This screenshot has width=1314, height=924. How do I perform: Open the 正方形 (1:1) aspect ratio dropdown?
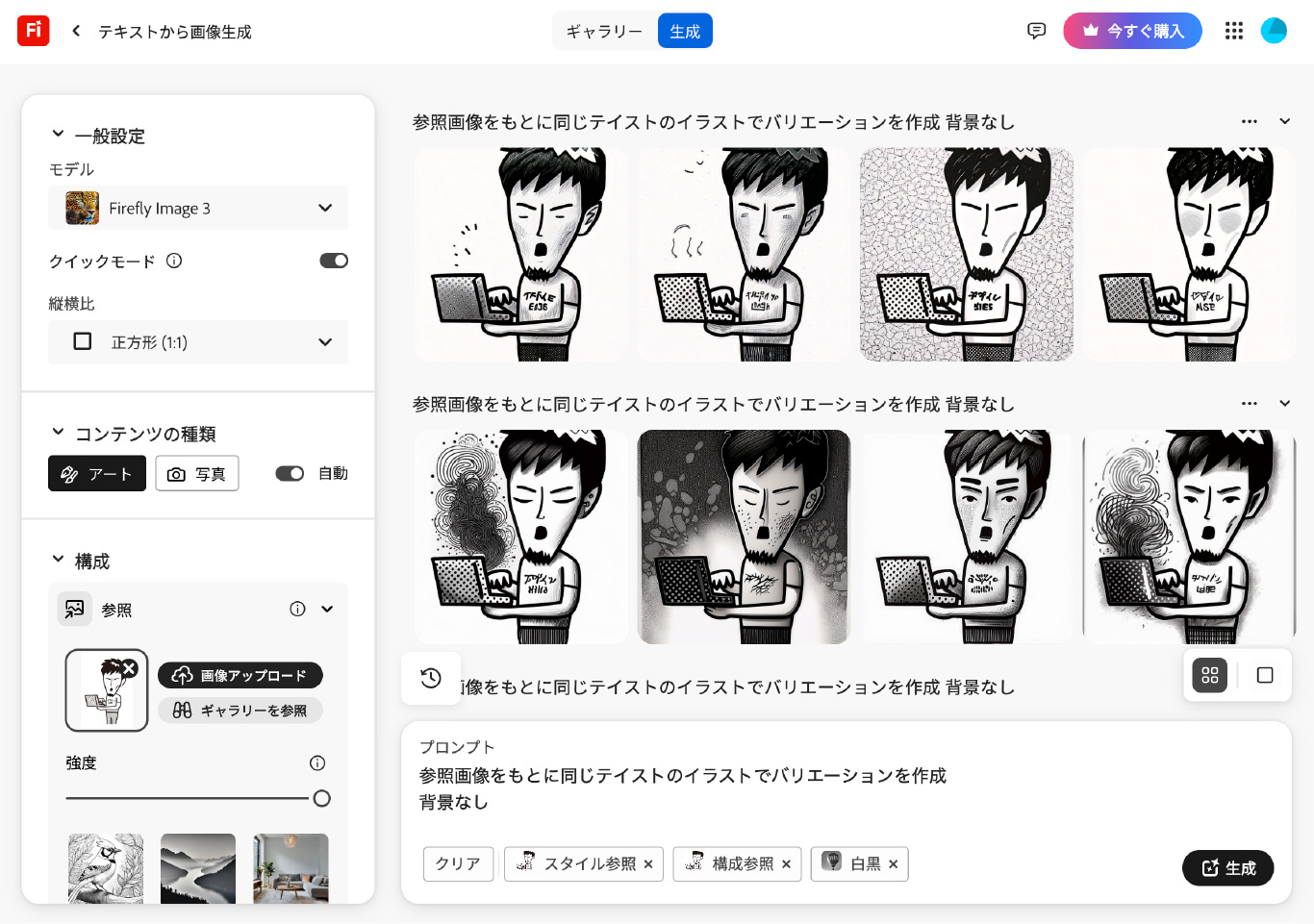(x=198, y=342)
